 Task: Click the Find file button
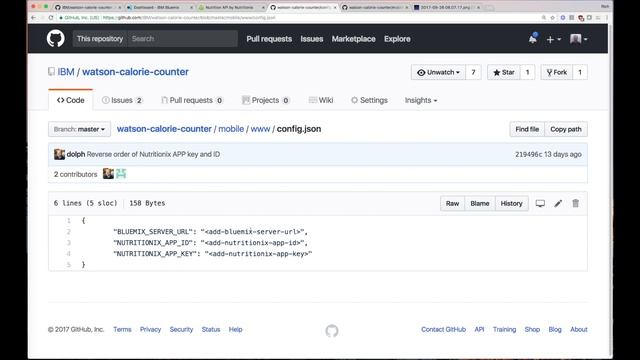click(527, 129)
